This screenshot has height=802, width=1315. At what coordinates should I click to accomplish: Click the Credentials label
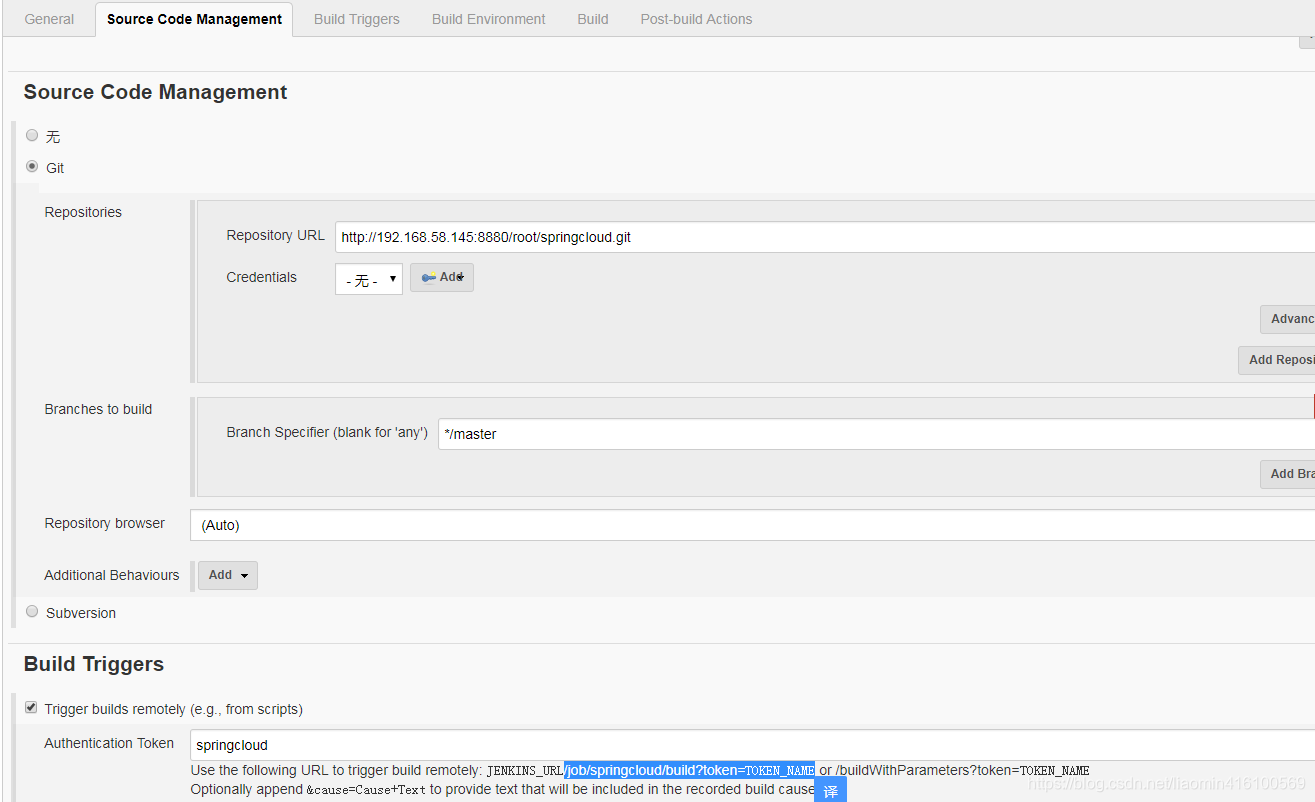[x=261, y=277]
